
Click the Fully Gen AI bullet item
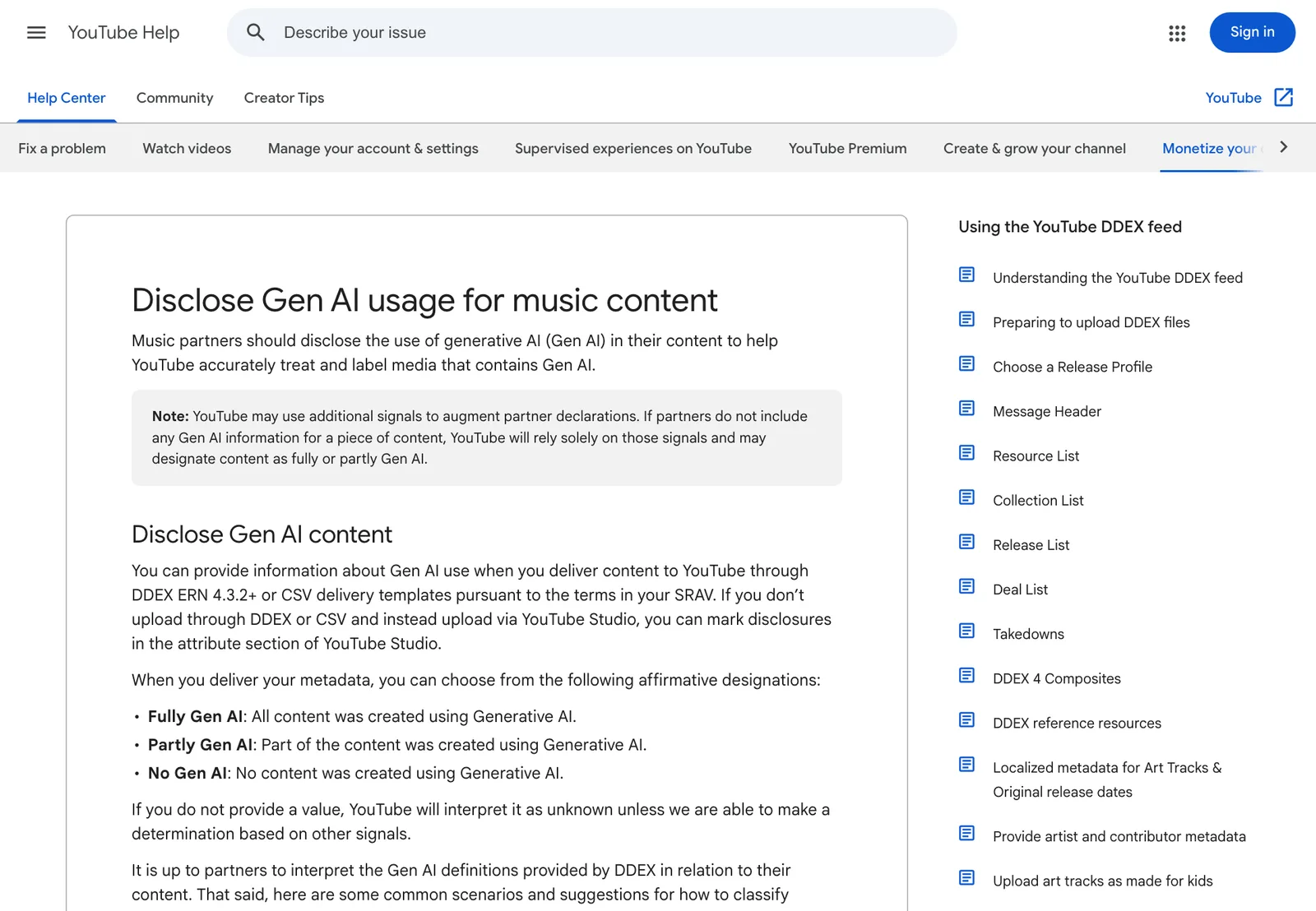pos(362,716)
